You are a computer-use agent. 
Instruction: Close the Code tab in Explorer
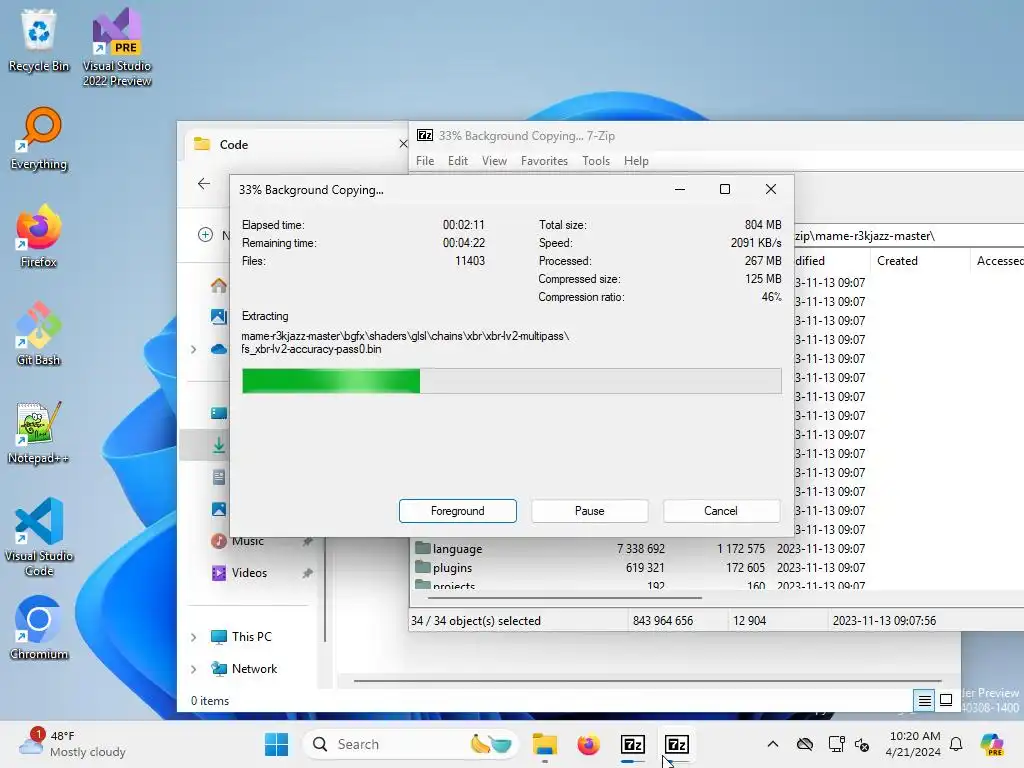click(403, 144)
